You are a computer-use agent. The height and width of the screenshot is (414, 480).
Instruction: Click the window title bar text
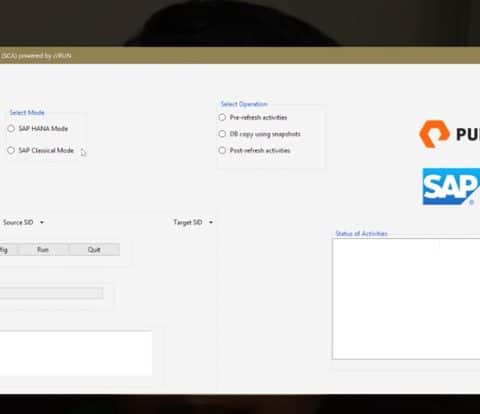tap(36, 56)
